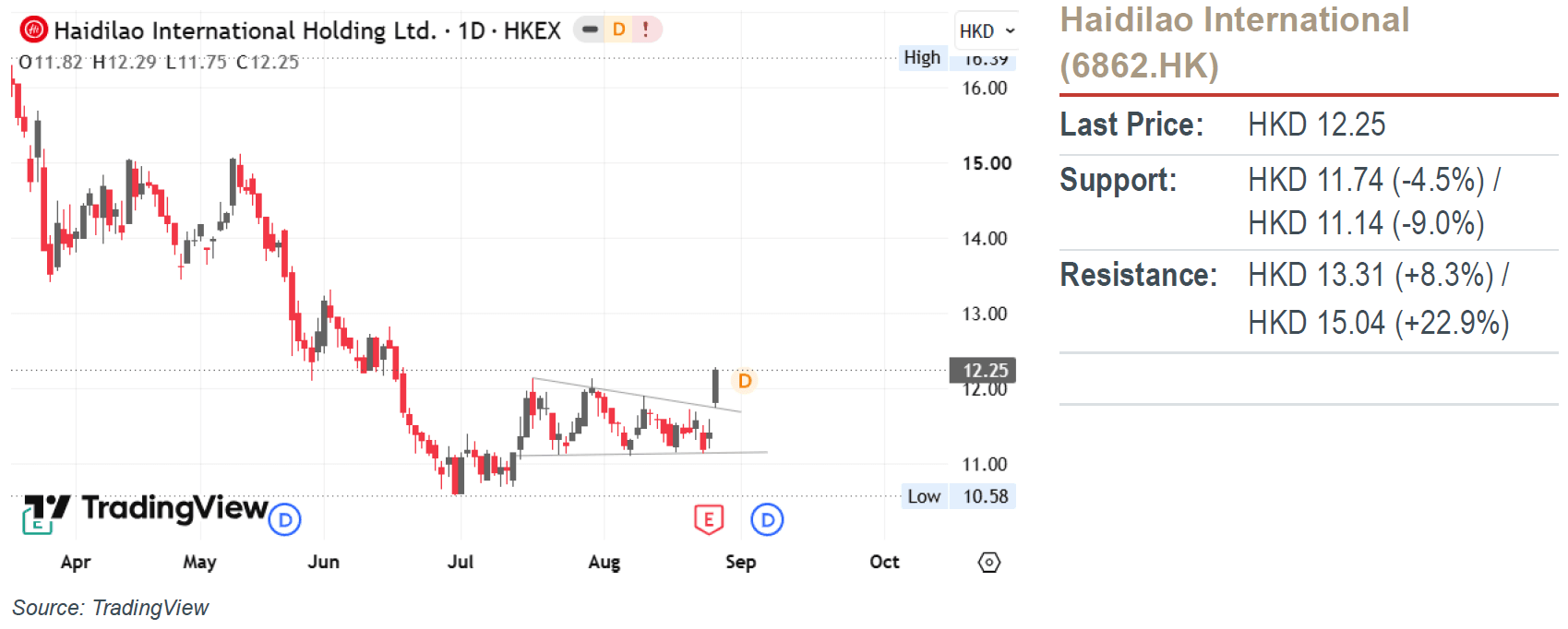This screenshot has height=629, width=1568.
Task: Click the red exclamation warning icon
Action: click(x=646, y=30)
